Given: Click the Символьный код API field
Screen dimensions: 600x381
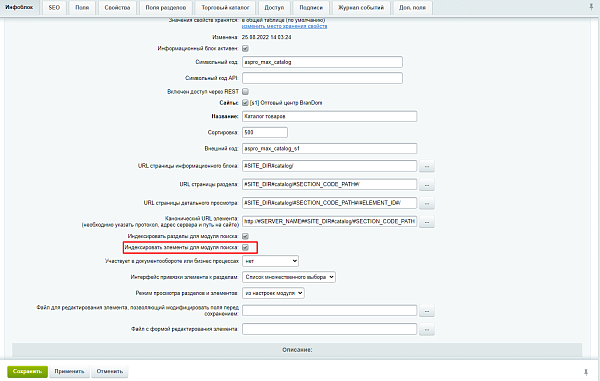Looking at the screenshot, I should pos(322,78).
